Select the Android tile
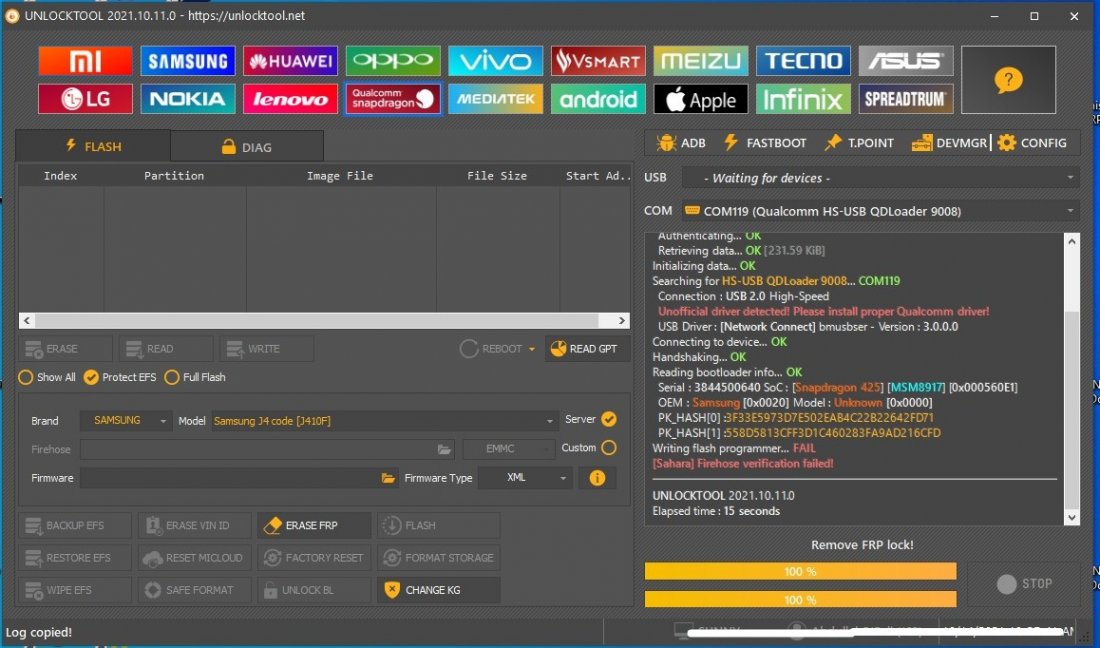1100x648 pixels. (x=598, y=99)
